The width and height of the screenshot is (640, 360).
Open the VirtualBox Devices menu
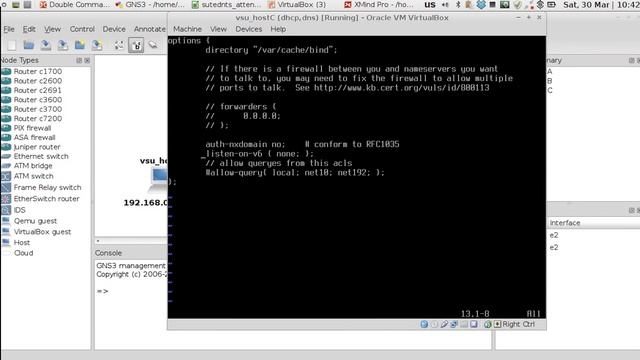[249, 29]
